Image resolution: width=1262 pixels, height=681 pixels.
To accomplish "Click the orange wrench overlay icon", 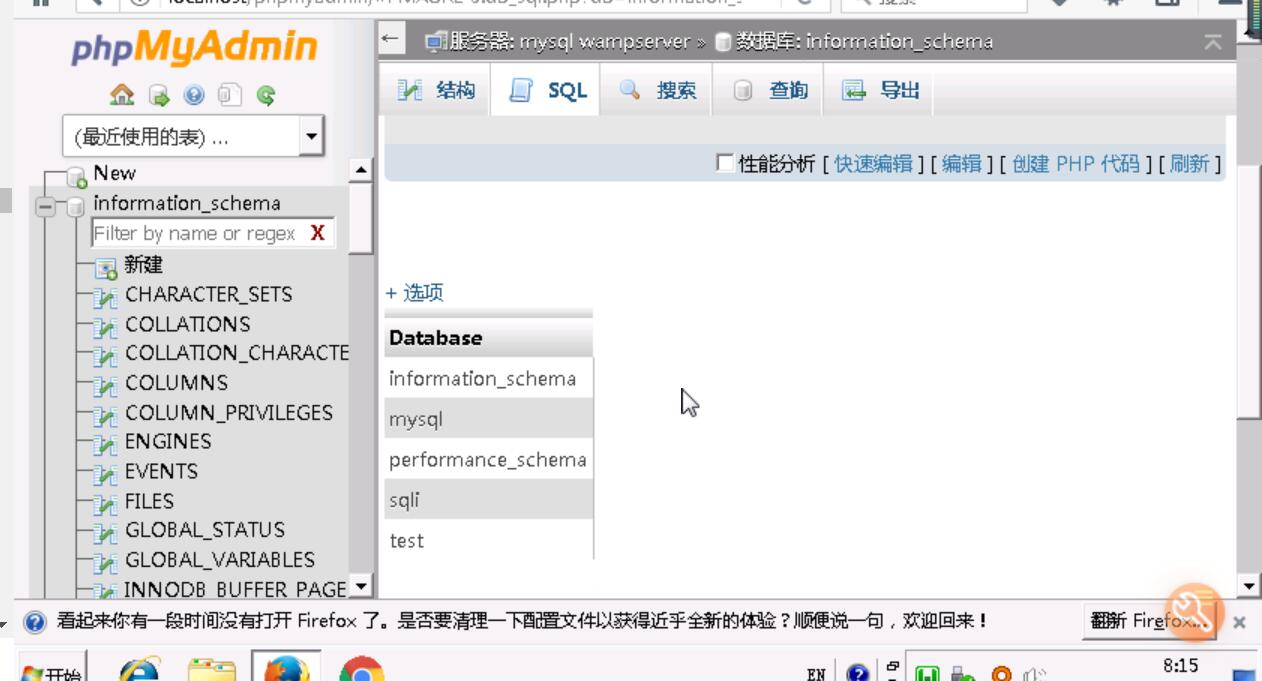I will pyautogui.click(x=1193, y=612).
